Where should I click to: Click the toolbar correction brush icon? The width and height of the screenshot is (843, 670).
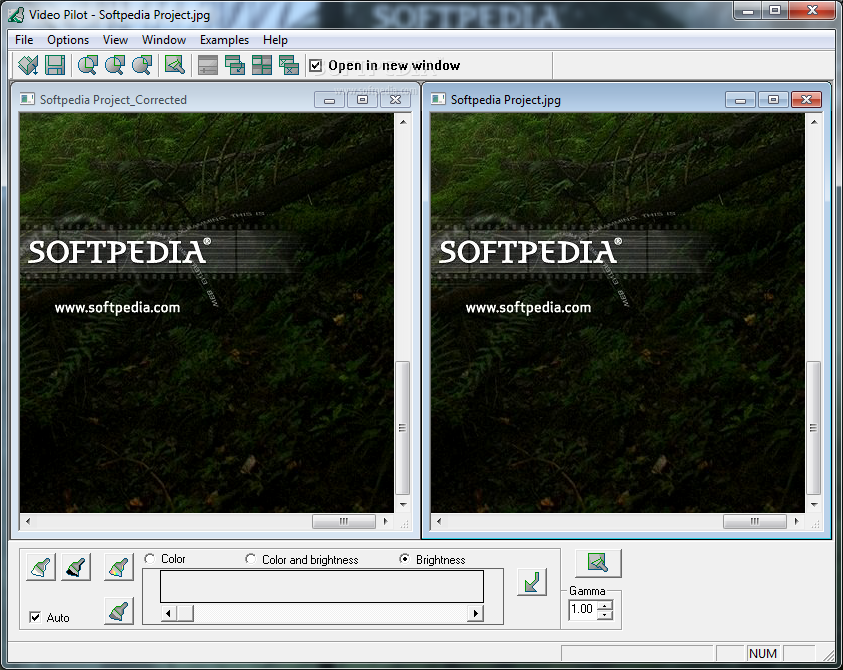point(175,66)
